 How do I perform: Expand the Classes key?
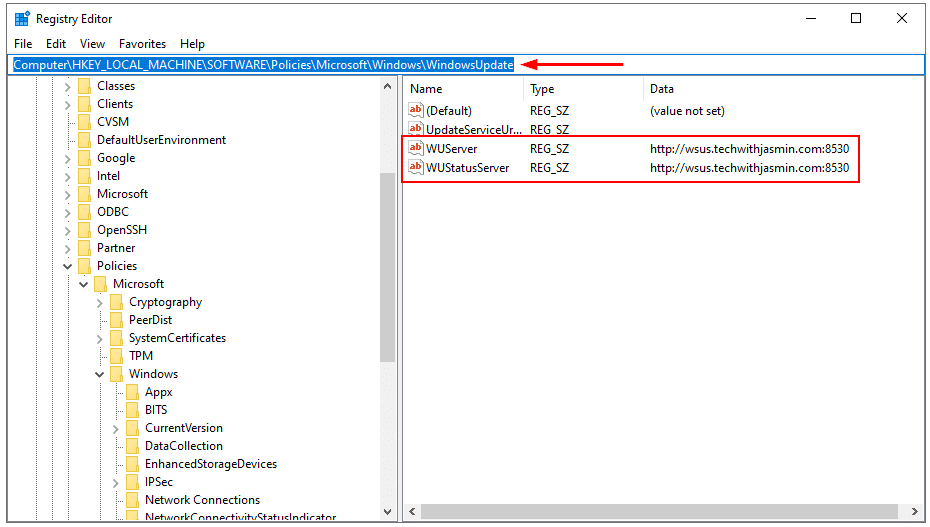click(x=68, y=87)
